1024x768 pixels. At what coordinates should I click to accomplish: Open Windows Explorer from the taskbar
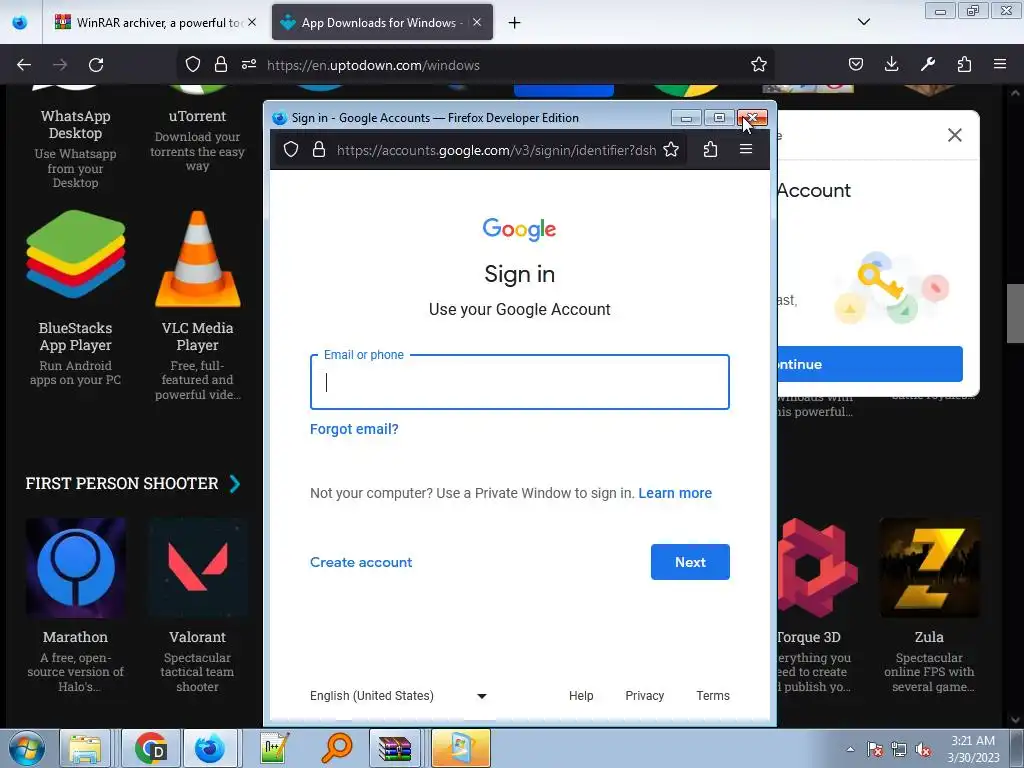pos(85,748)
